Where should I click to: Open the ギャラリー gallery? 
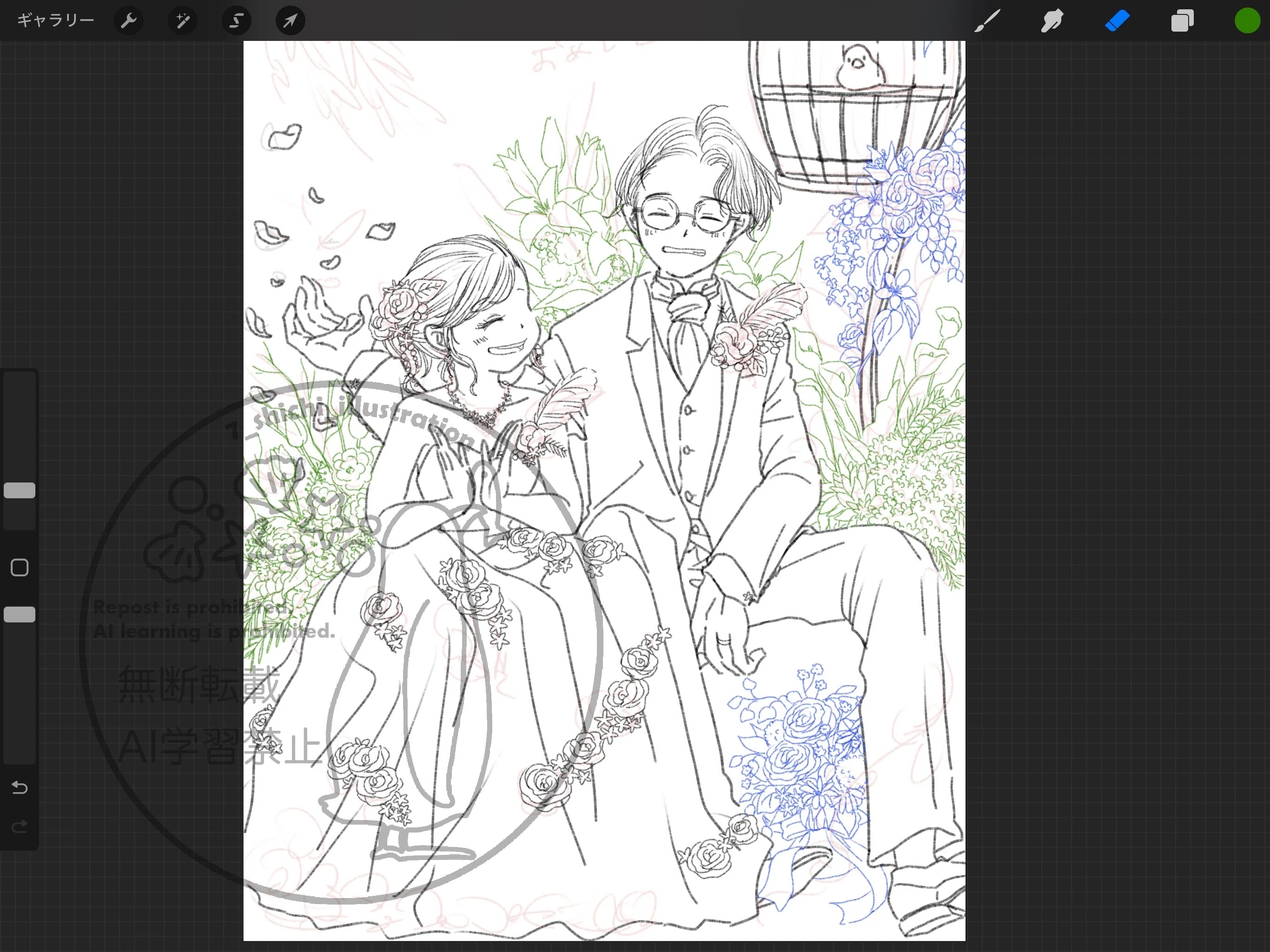[55, 20]
